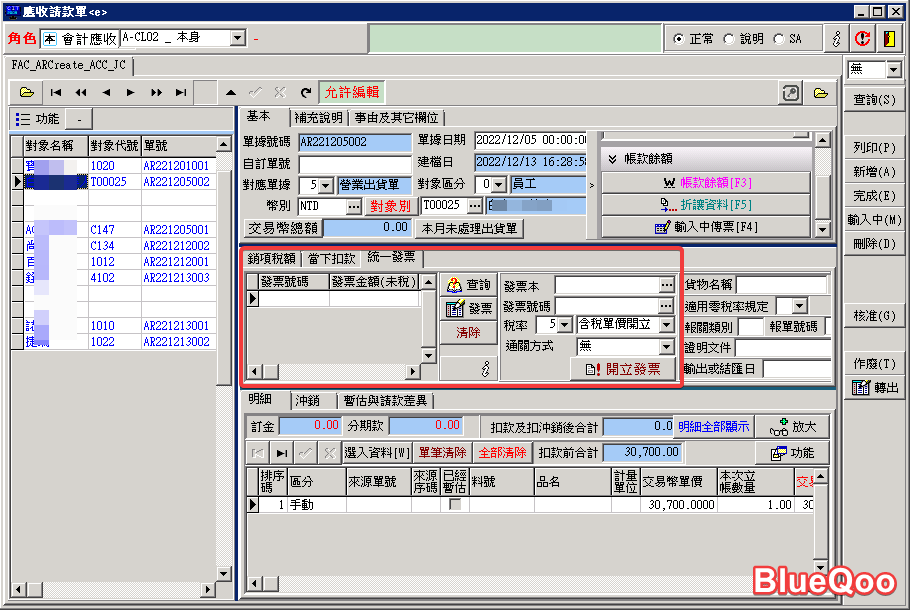Select the 正常 radio button
This screenshot has width=910, height=610.
[x=679, y=39]
